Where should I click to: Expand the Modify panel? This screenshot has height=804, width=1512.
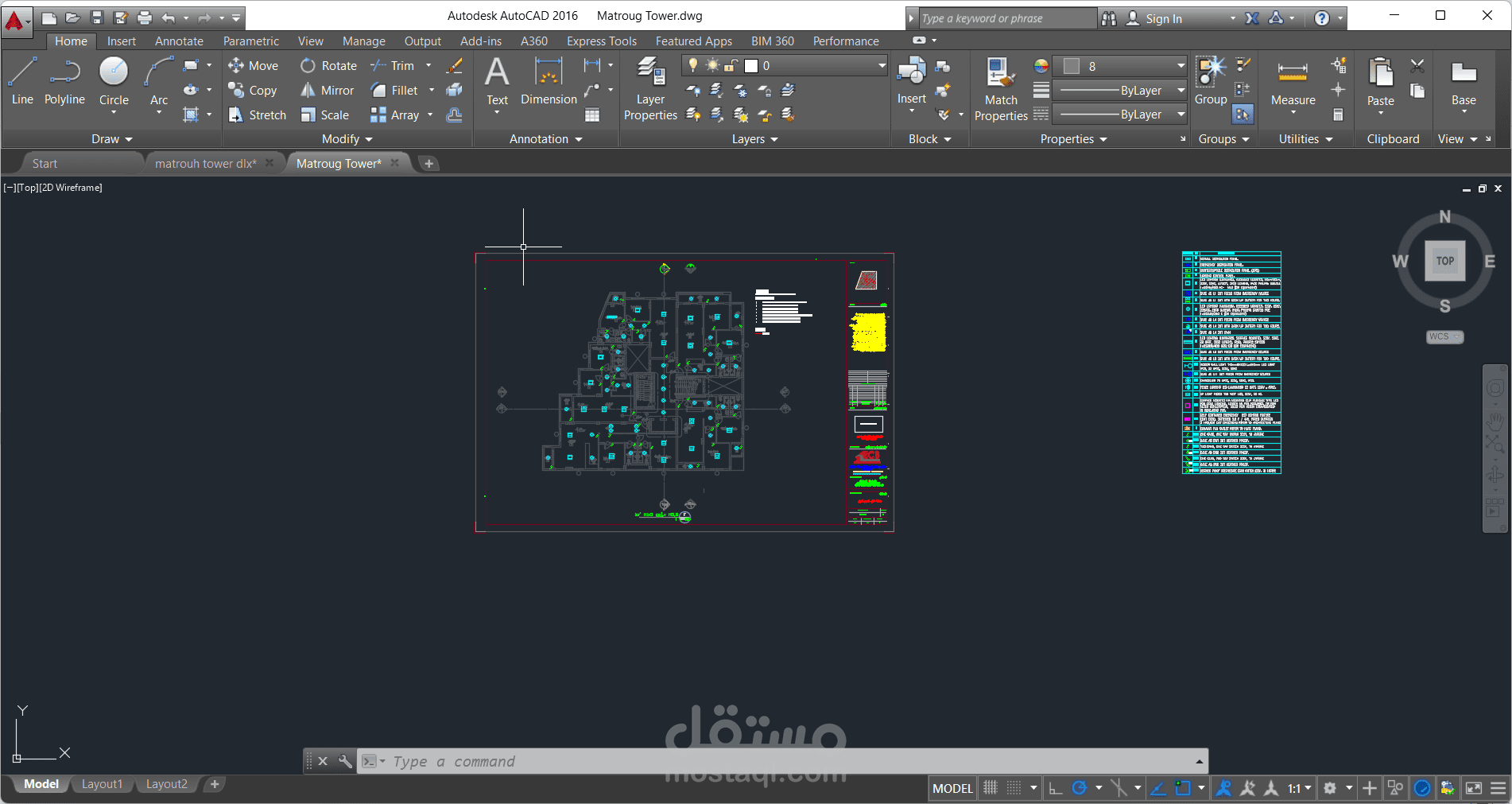(x=347, y=139)
